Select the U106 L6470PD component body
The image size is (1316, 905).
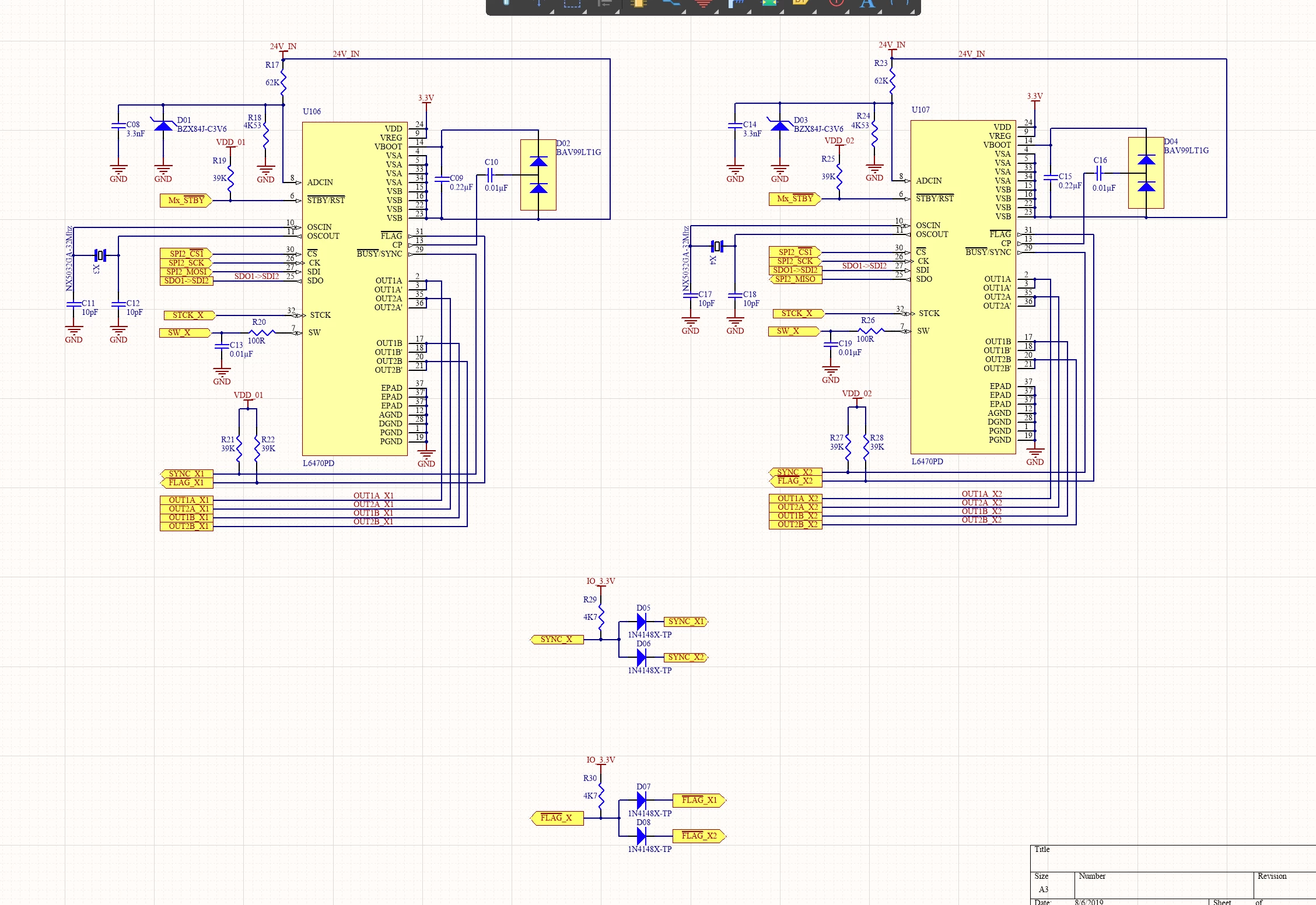coord(355,289)
